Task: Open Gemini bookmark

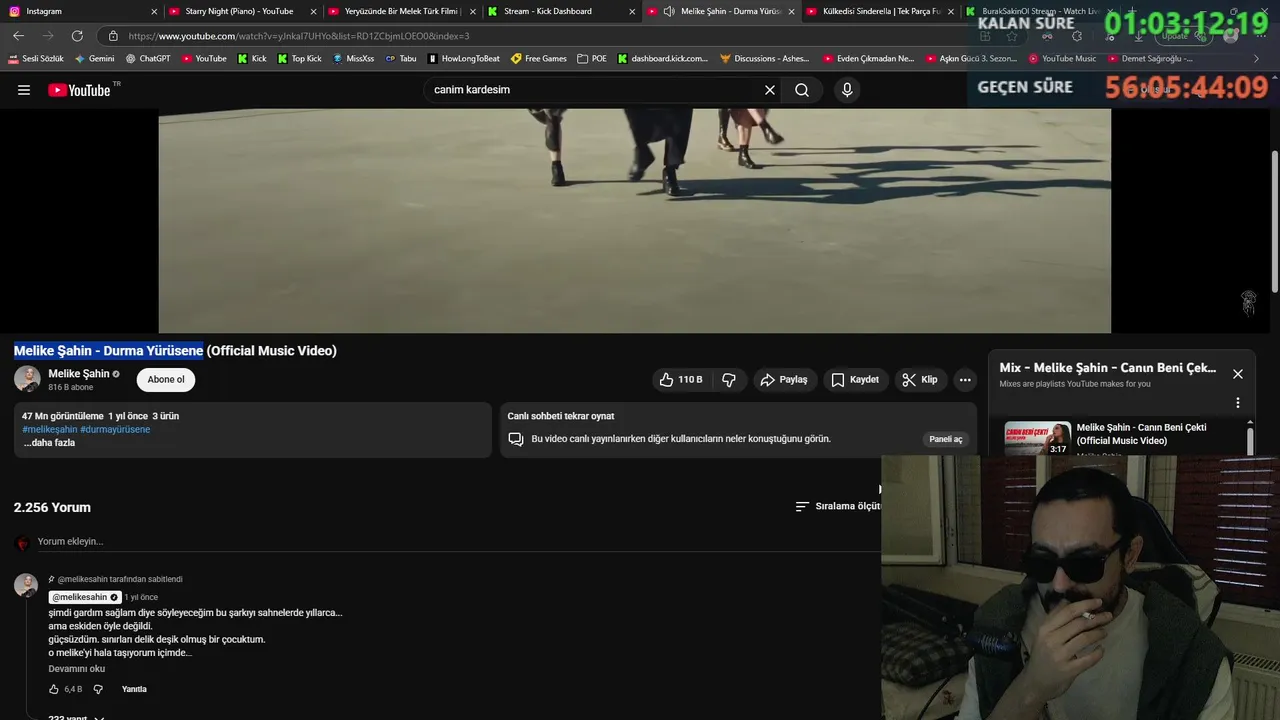Action: (95, 59)
